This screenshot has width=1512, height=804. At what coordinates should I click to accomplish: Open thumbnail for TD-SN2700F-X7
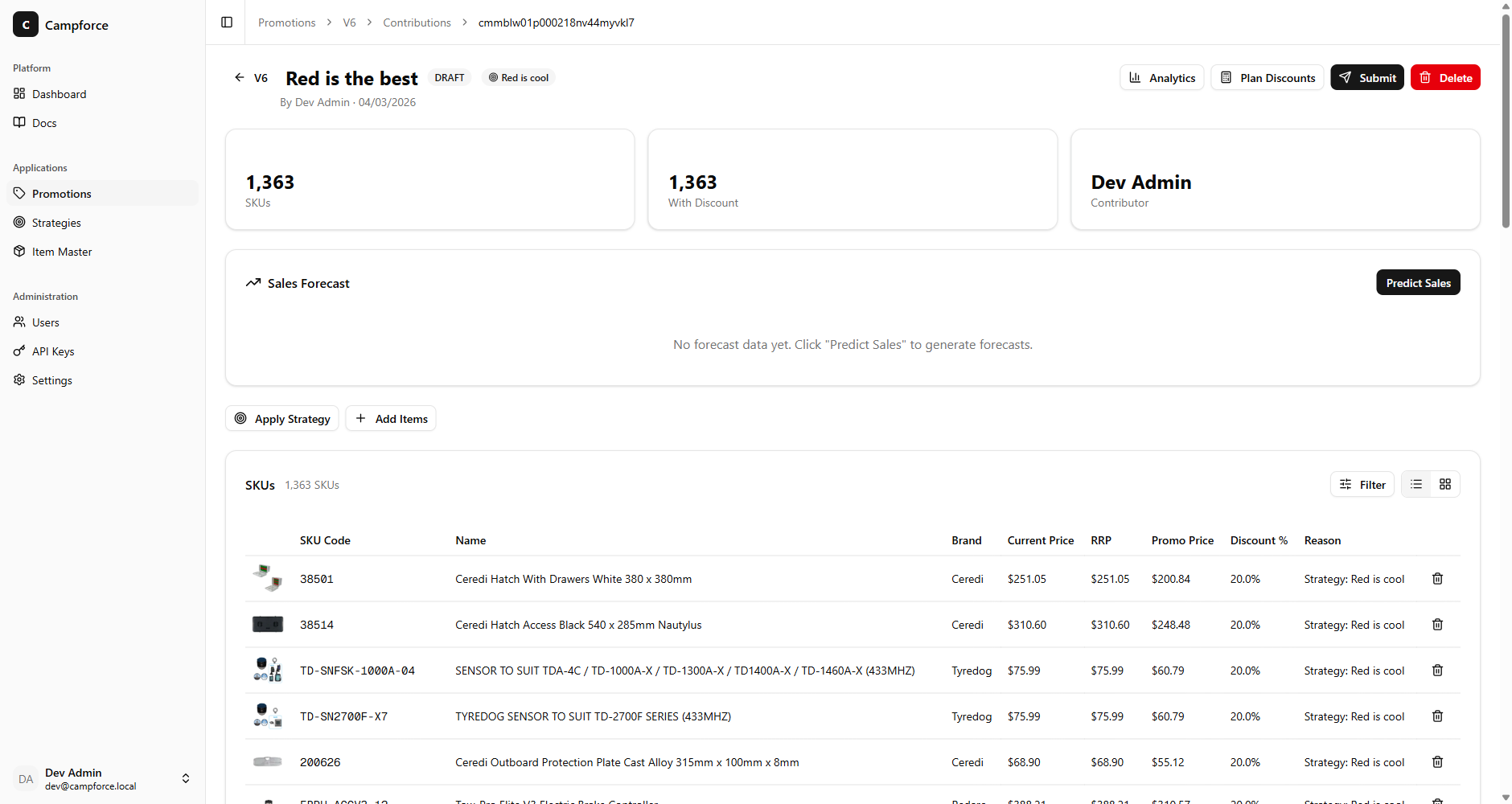click(268, 716)
